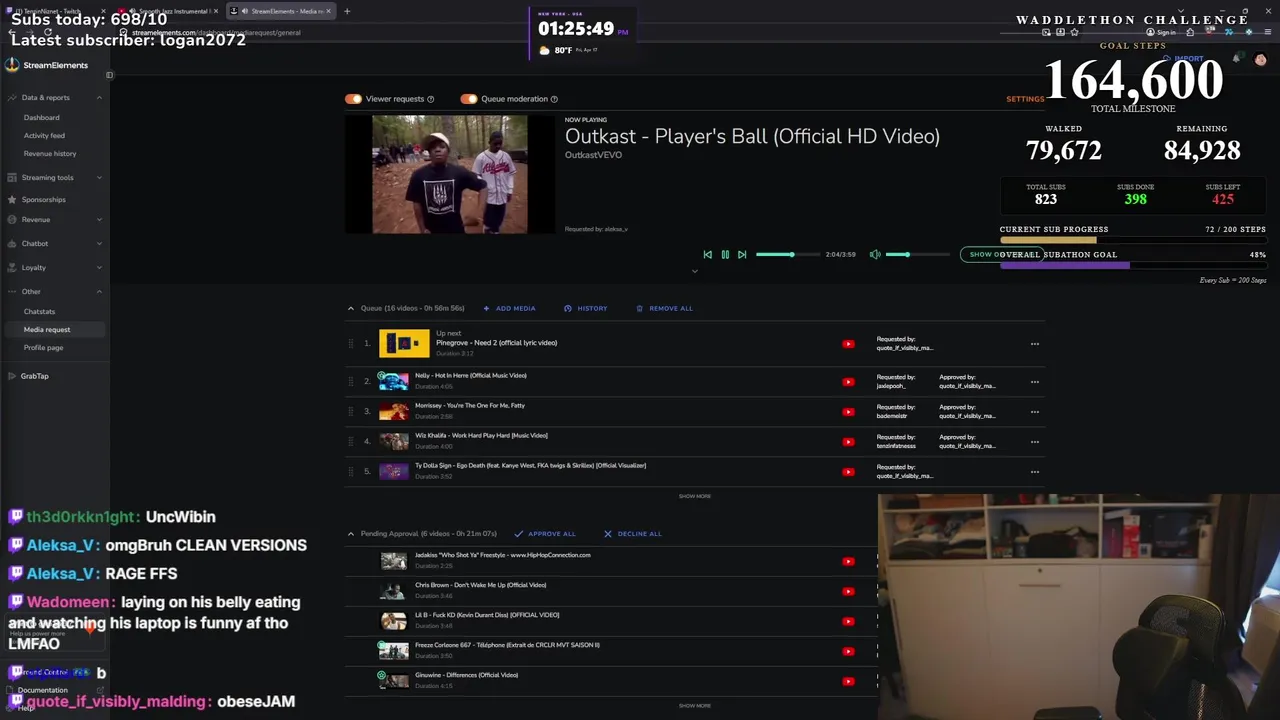Skip to next track
The image size is (1280, 720).
coord(742,255)
